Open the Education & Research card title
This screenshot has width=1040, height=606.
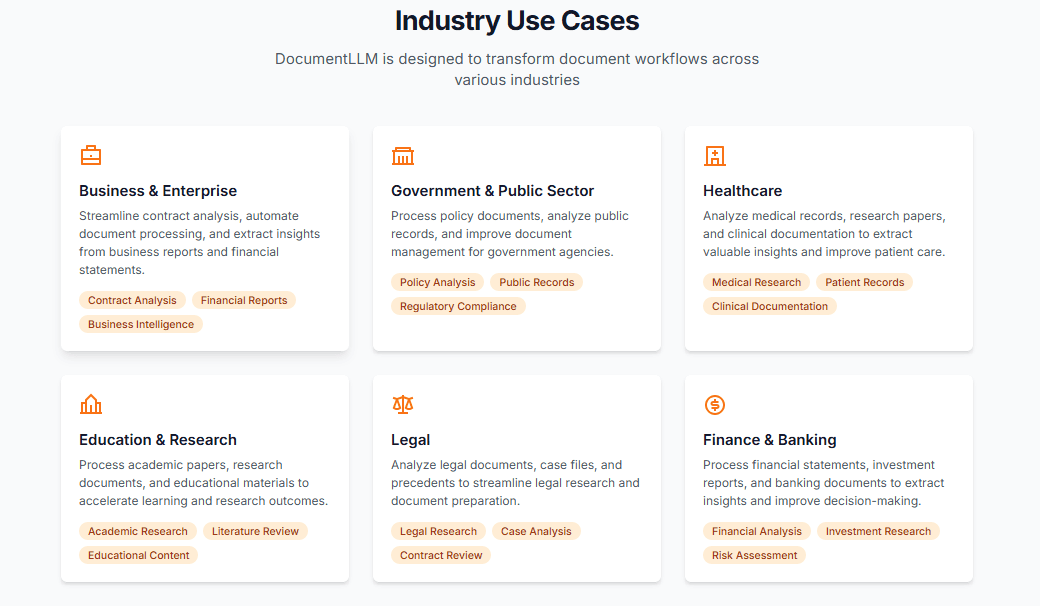coord(158,440)
